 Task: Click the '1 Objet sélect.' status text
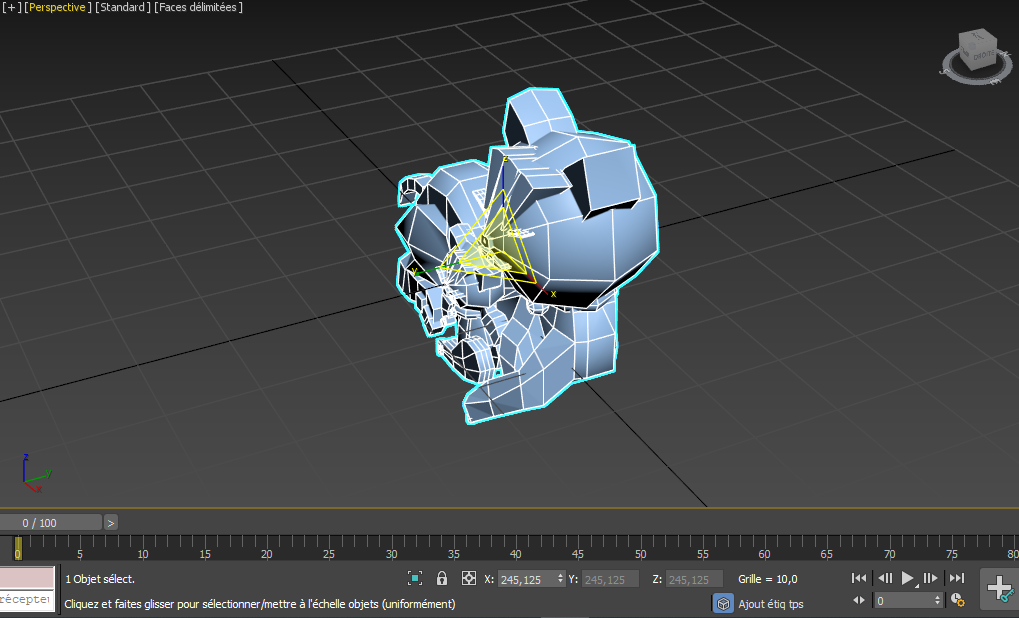pos(100,579)
